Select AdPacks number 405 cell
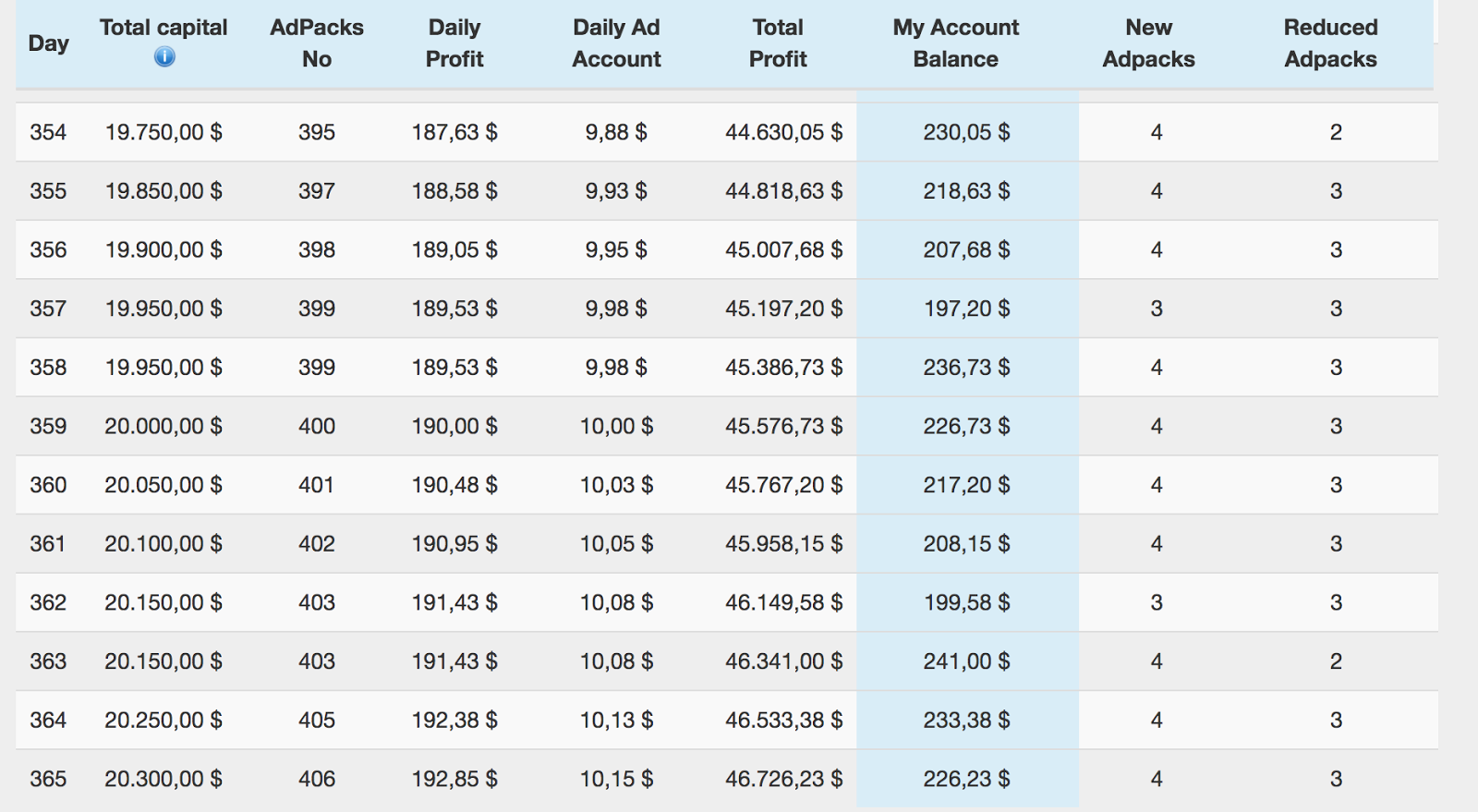The width and height of the screenshot is (1478, 812). tap(317, 721)
